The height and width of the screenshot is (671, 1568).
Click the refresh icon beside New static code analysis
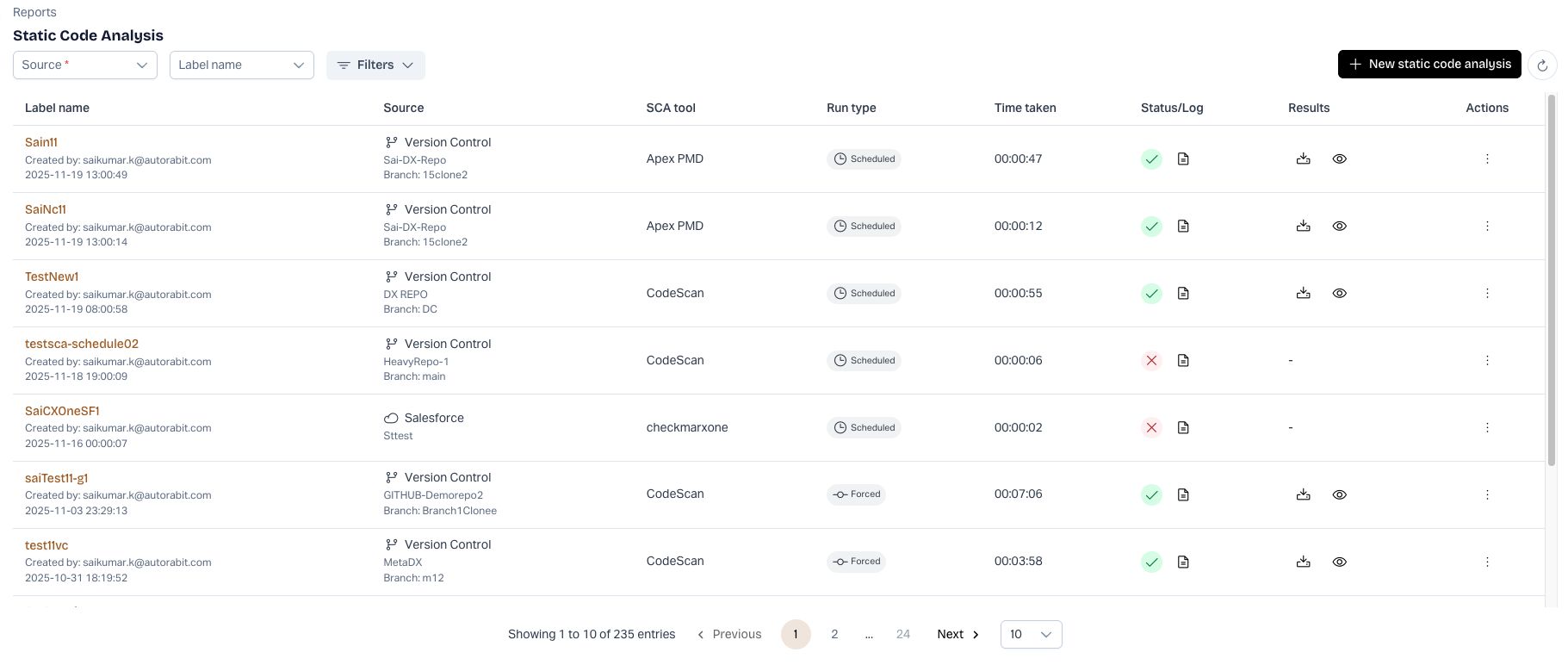[x=1542, y=65]
